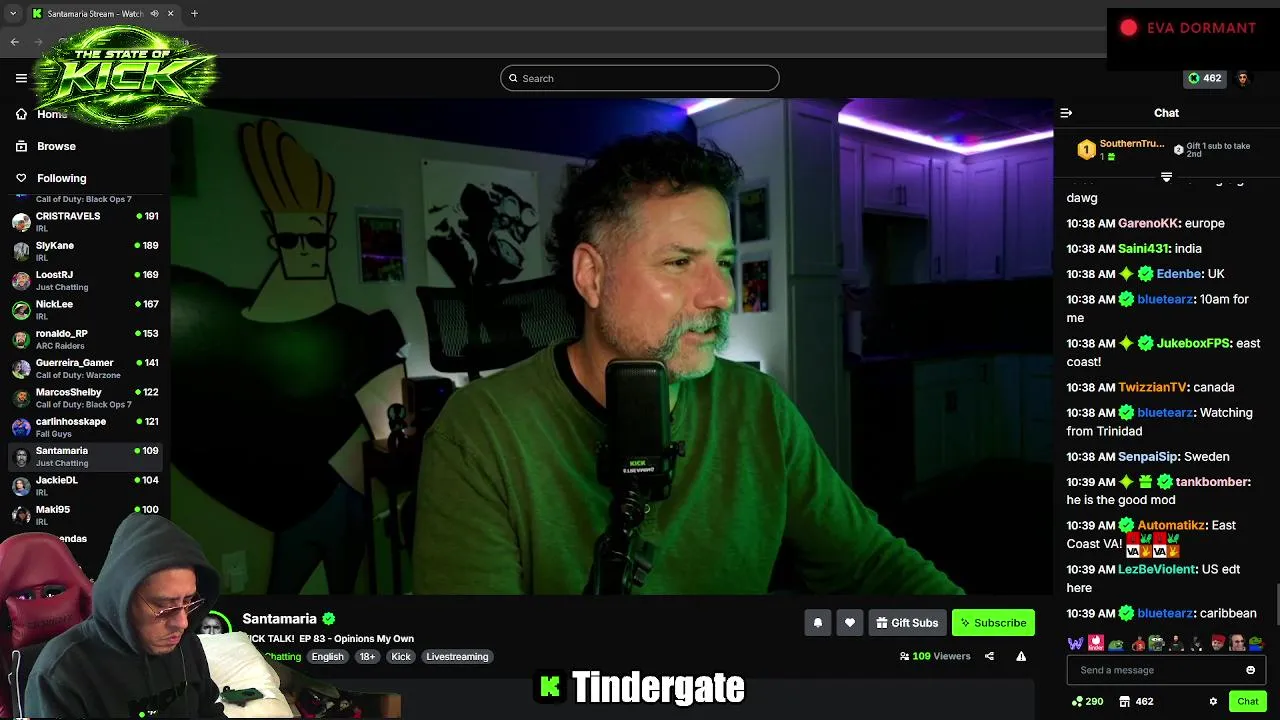Click GarenoKK username in chat
Screen dimensions: 1280x720
[1148, 223]
